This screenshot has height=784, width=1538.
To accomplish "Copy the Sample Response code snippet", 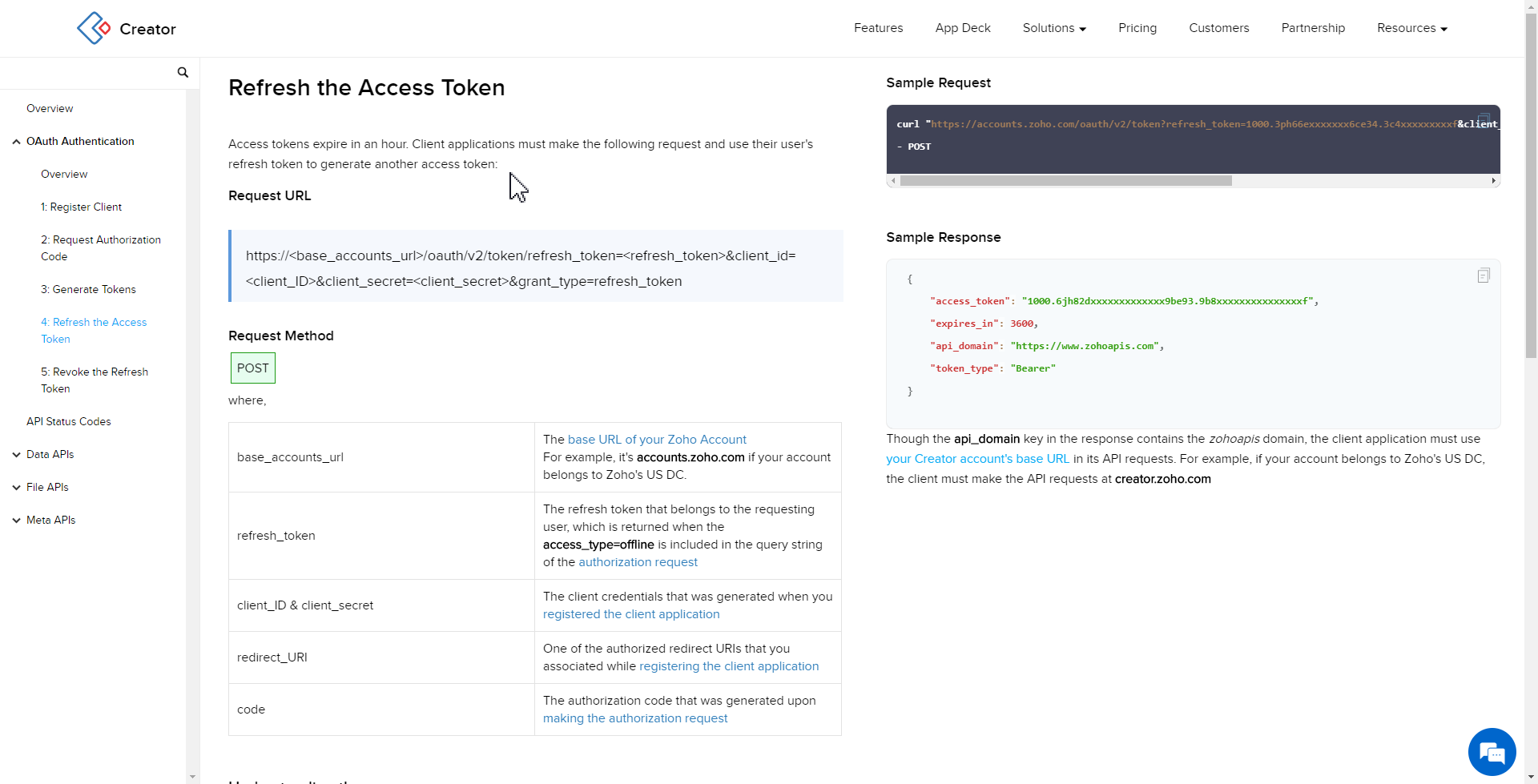I will [x=1484, y=275].
